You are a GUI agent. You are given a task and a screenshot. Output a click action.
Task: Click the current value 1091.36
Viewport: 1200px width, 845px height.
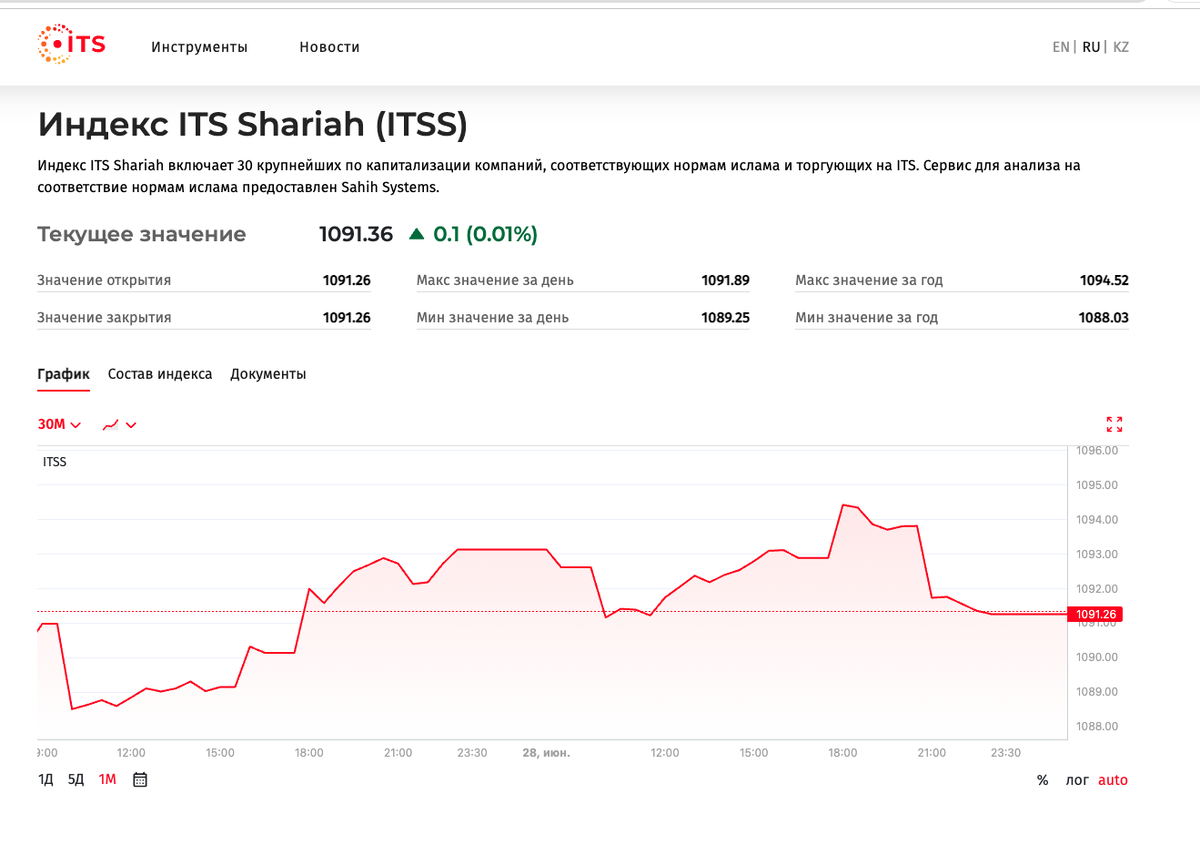(x=356, y=234)
